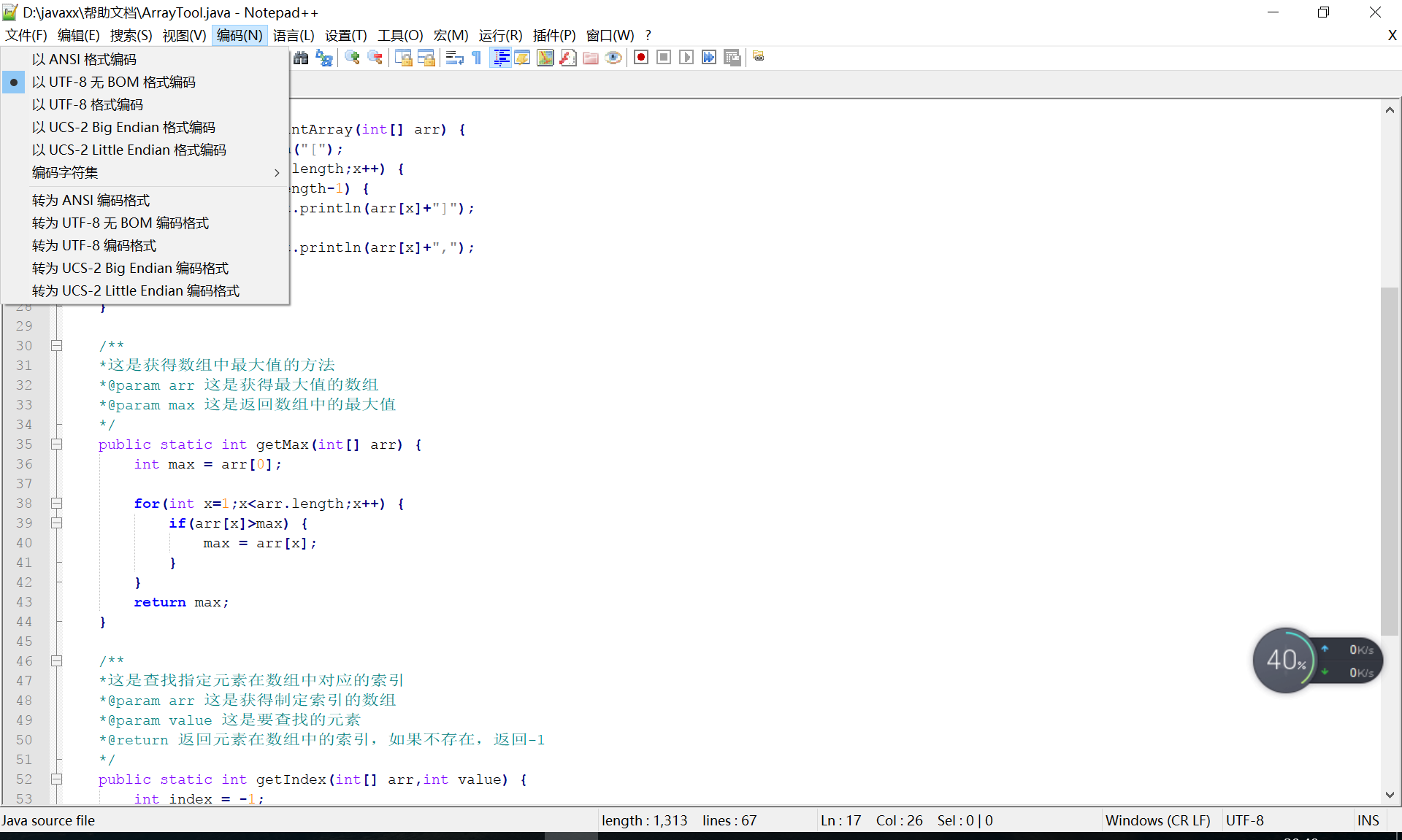Open the ? help menu
Viewport: 1402px width, 840px height.
pos(648,35)
